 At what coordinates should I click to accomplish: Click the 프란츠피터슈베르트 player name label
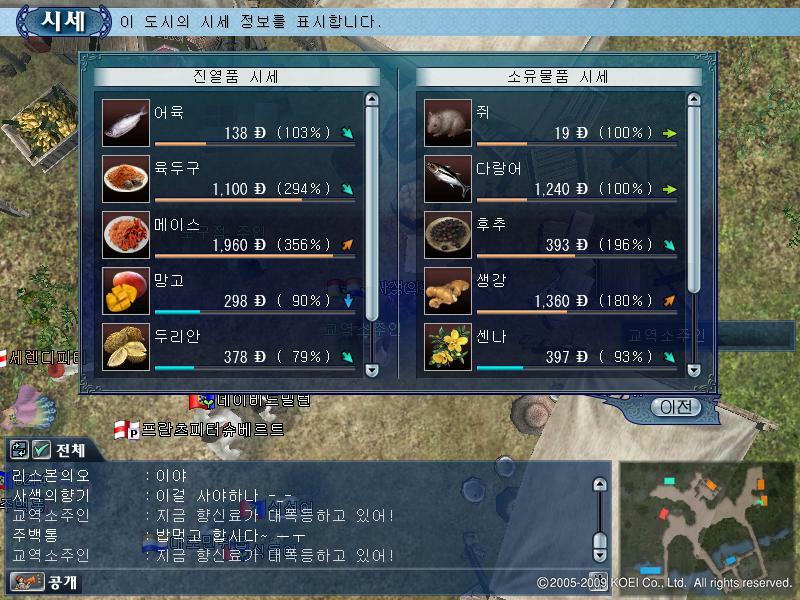(212, 430)
